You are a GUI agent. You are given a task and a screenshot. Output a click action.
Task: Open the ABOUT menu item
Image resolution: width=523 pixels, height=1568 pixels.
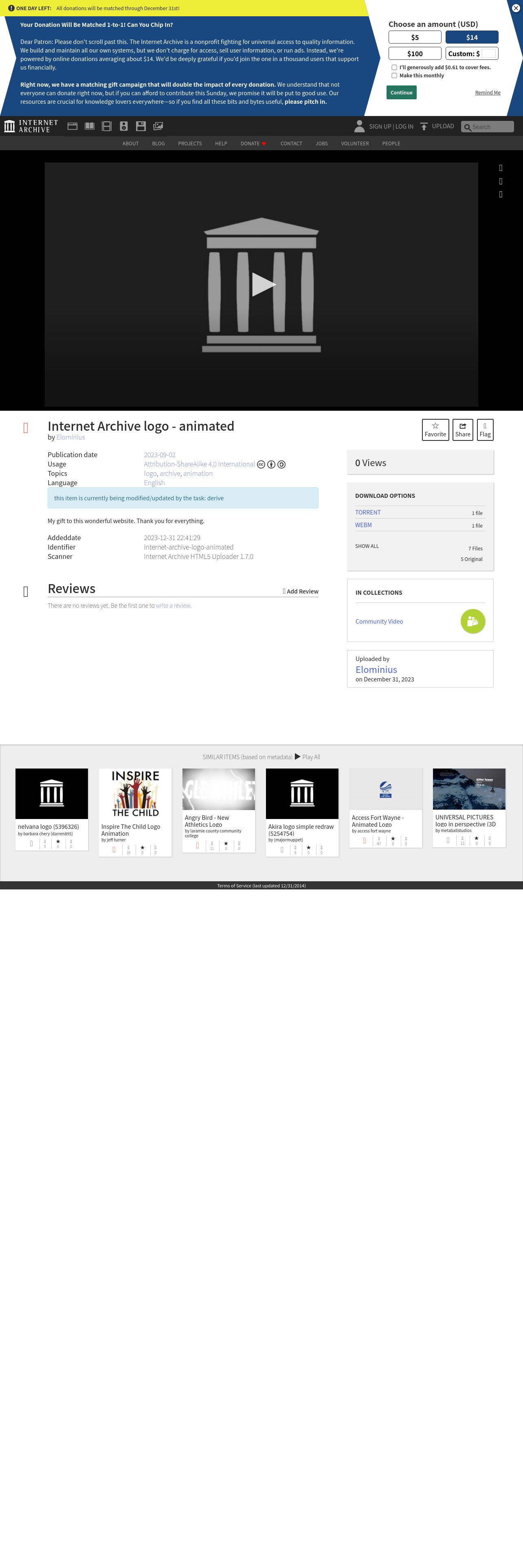(x=130, y=144)
